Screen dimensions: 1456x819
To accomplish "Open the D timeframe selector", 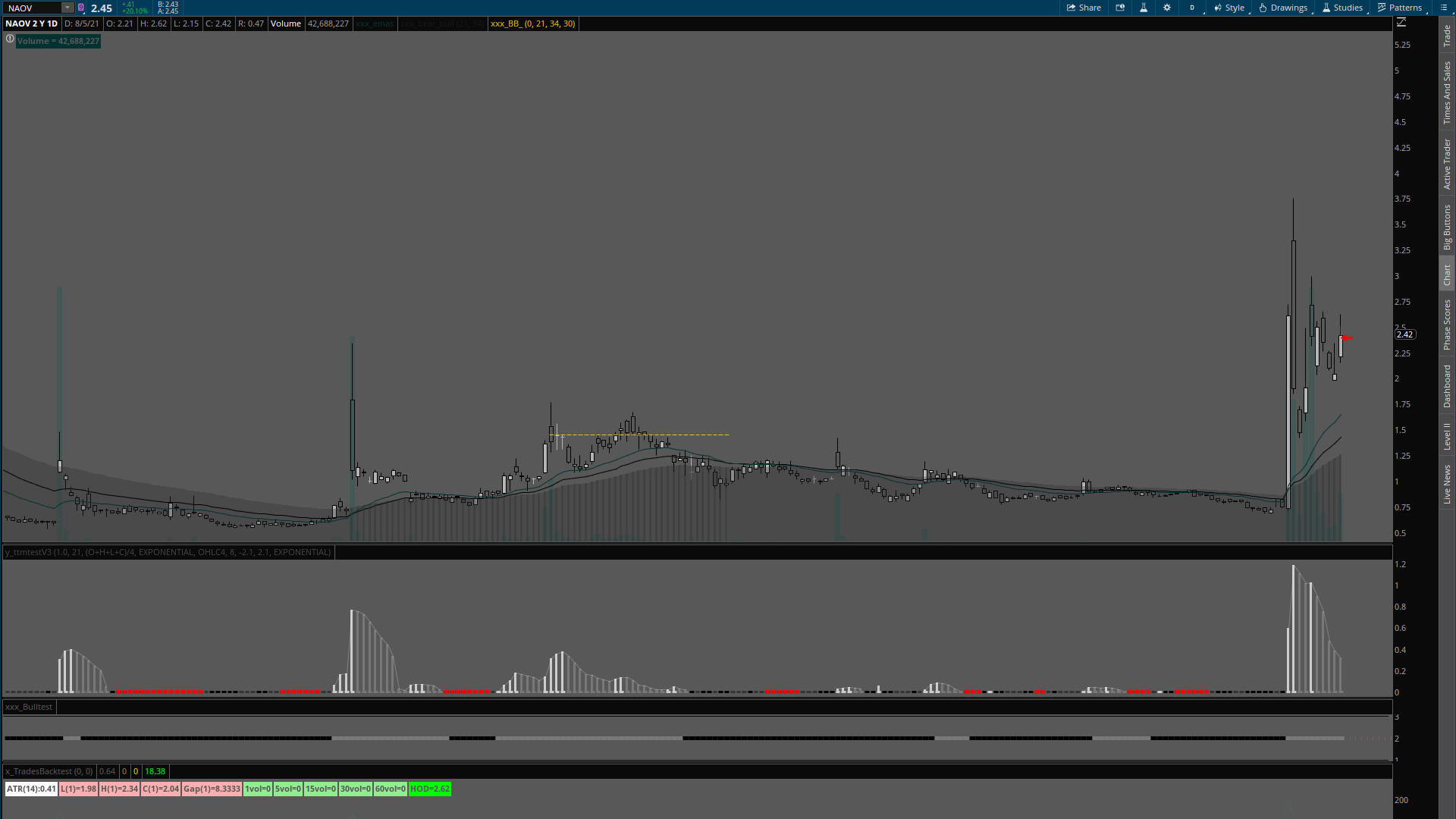I will click(x=1192, y=8).
